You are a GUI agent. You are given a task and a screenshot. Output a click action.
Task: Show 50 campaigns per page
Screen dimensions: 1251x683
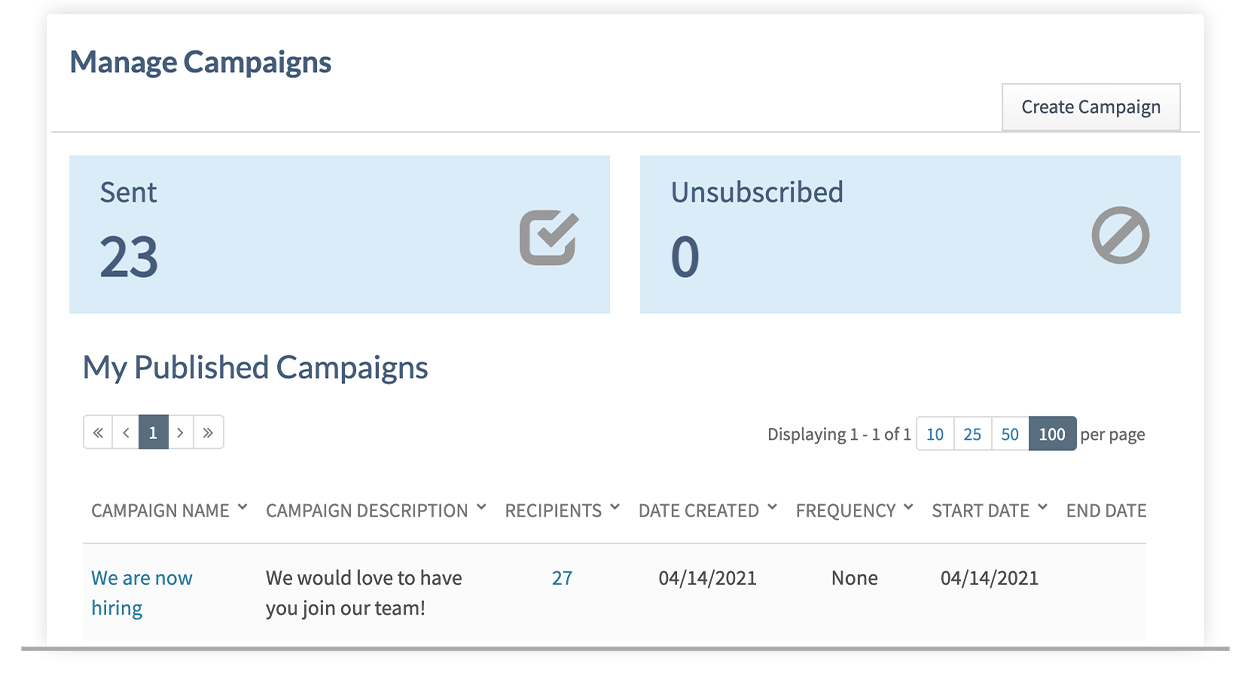click(x=1010, y=434)
